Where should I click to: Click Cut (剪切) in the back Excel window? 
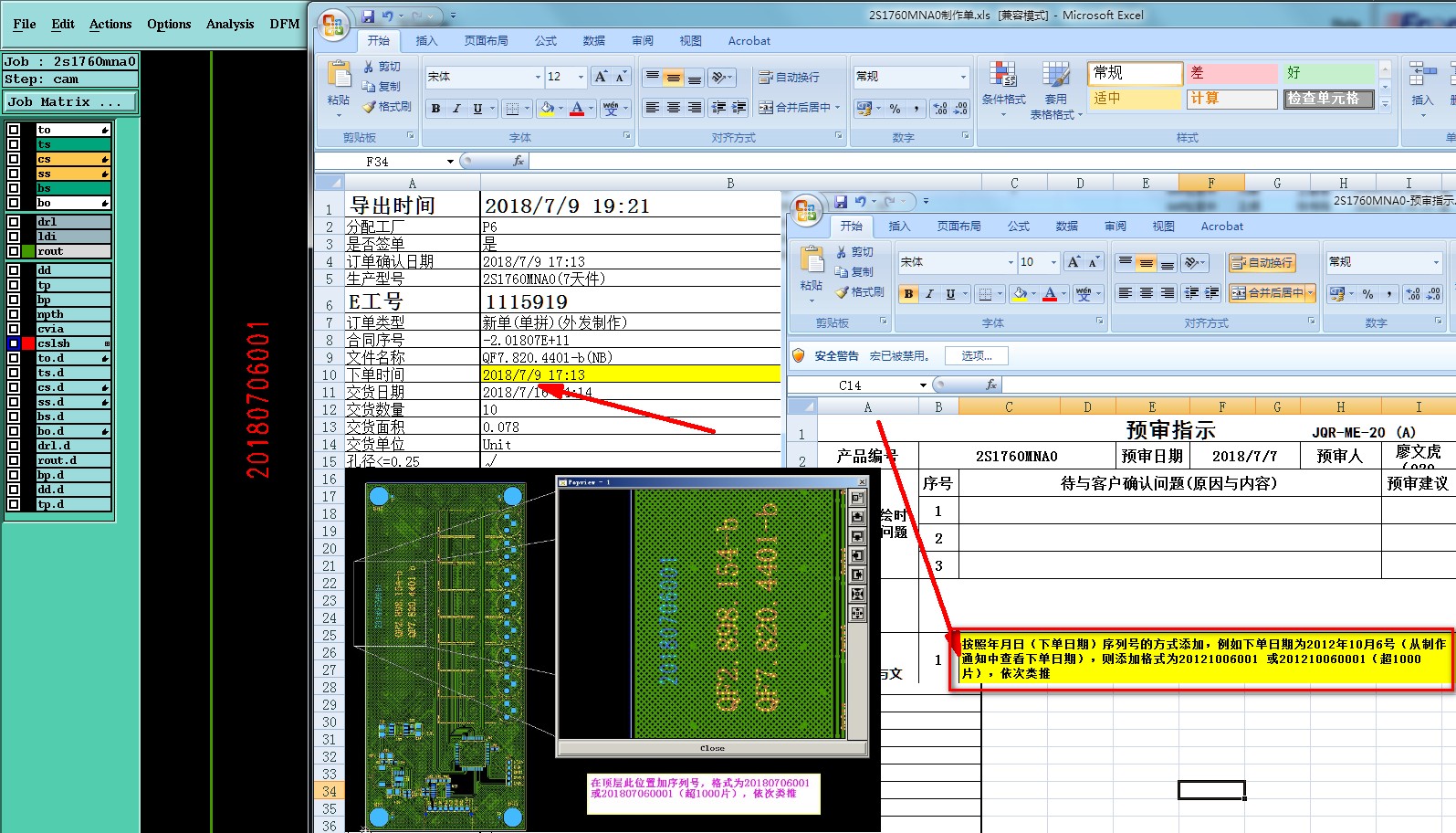[381, 67]
